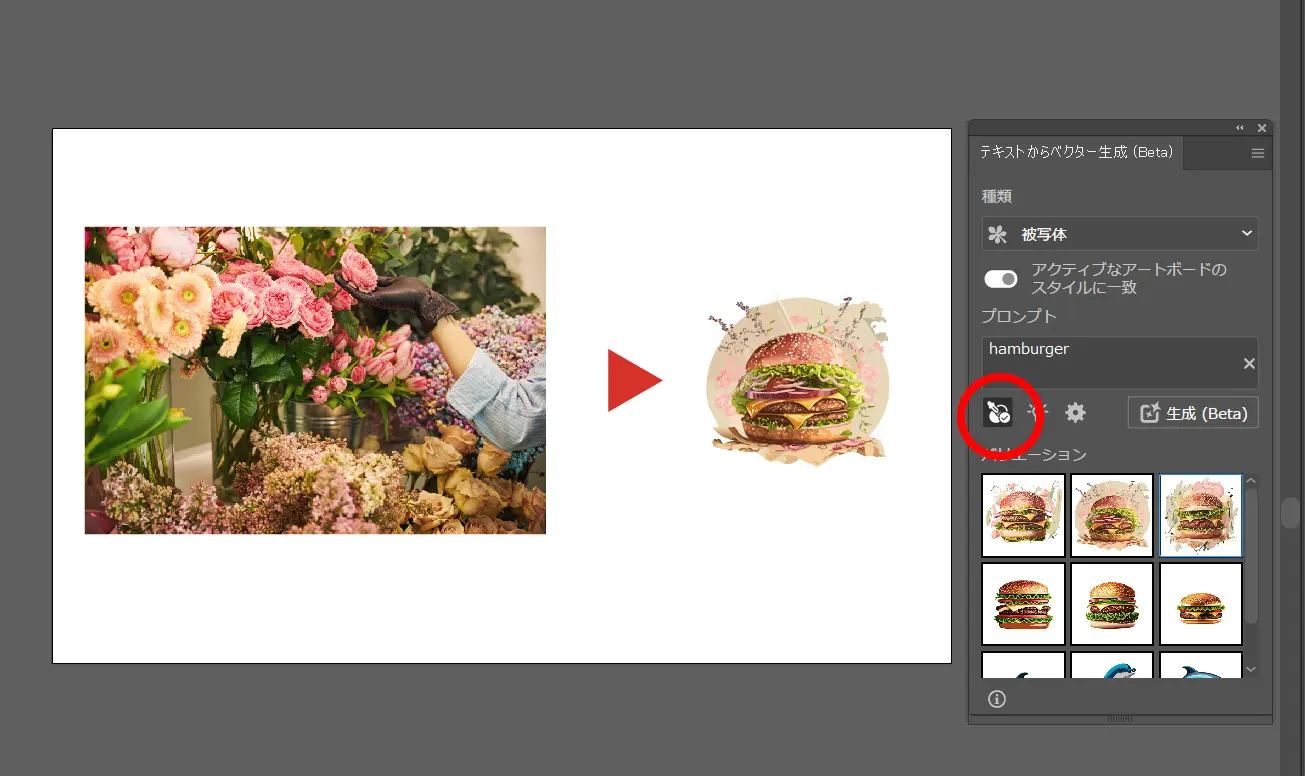1305x777 pixels.
Task: Click the lightbulb prompt suggestions icon
Action: click(1036, 412)
